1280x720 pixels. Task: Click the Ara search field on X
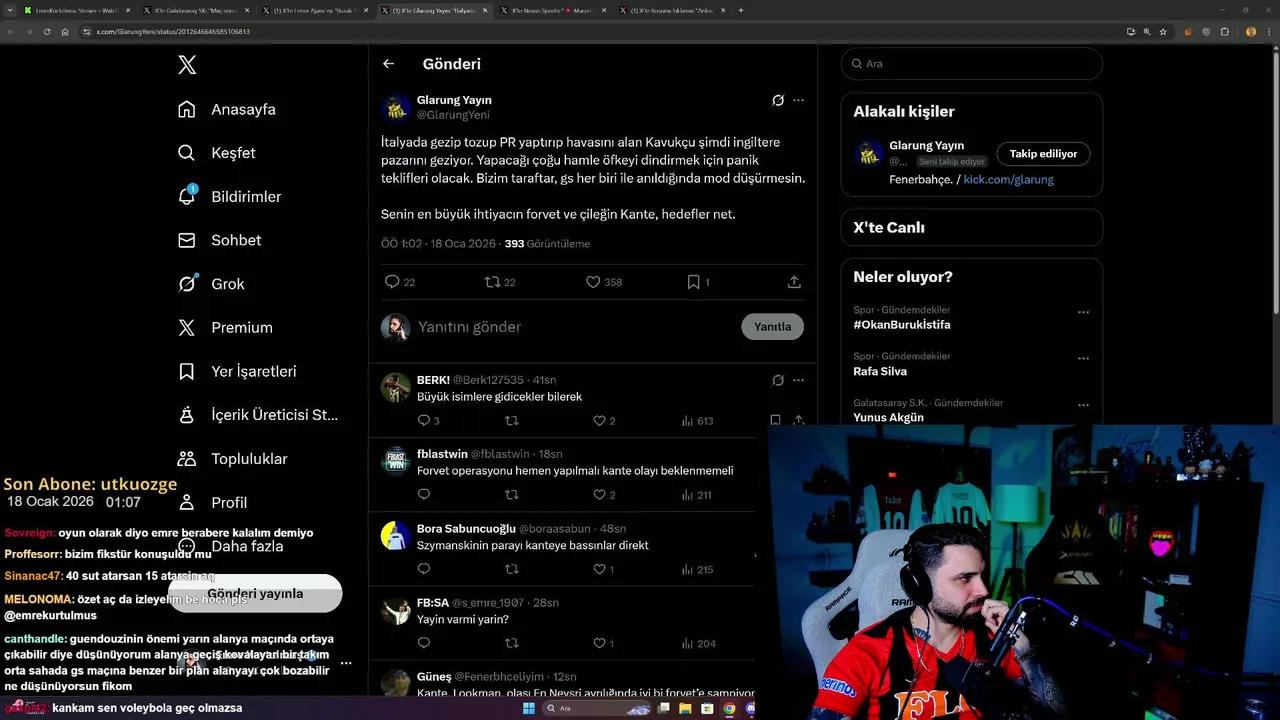click(x=971, y=63)
